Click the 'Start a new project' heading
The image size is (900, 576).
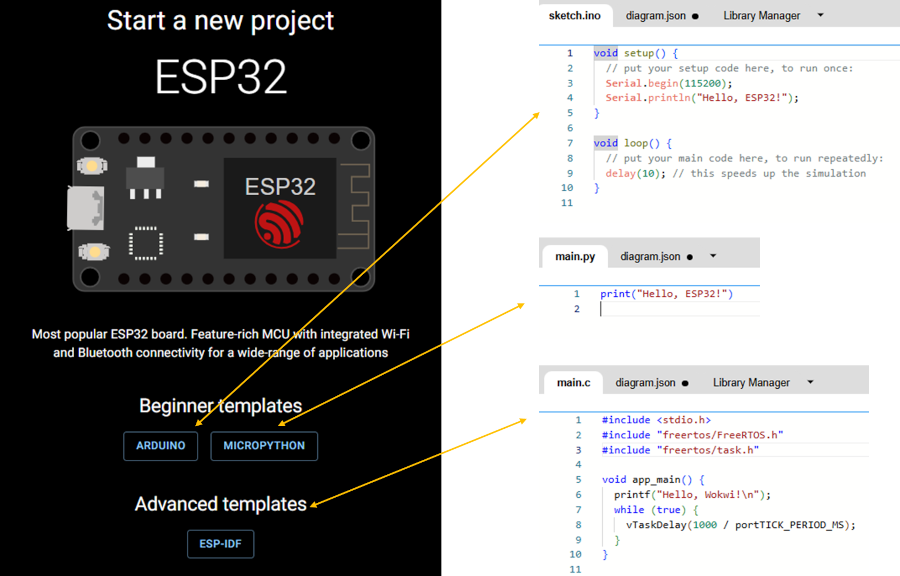point(220,21)
